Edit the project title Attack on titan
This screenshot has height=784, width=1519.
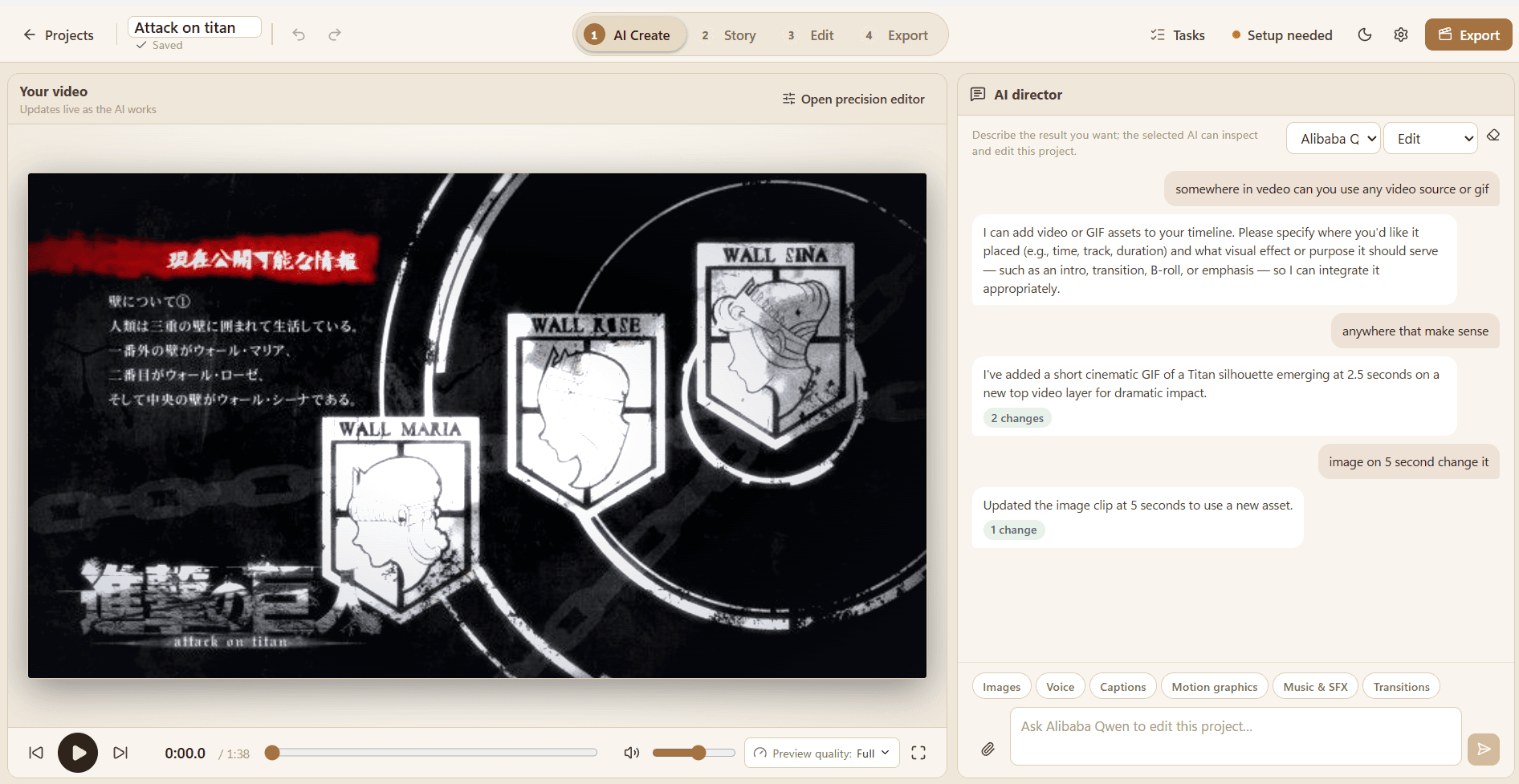(x=194, y=27)
